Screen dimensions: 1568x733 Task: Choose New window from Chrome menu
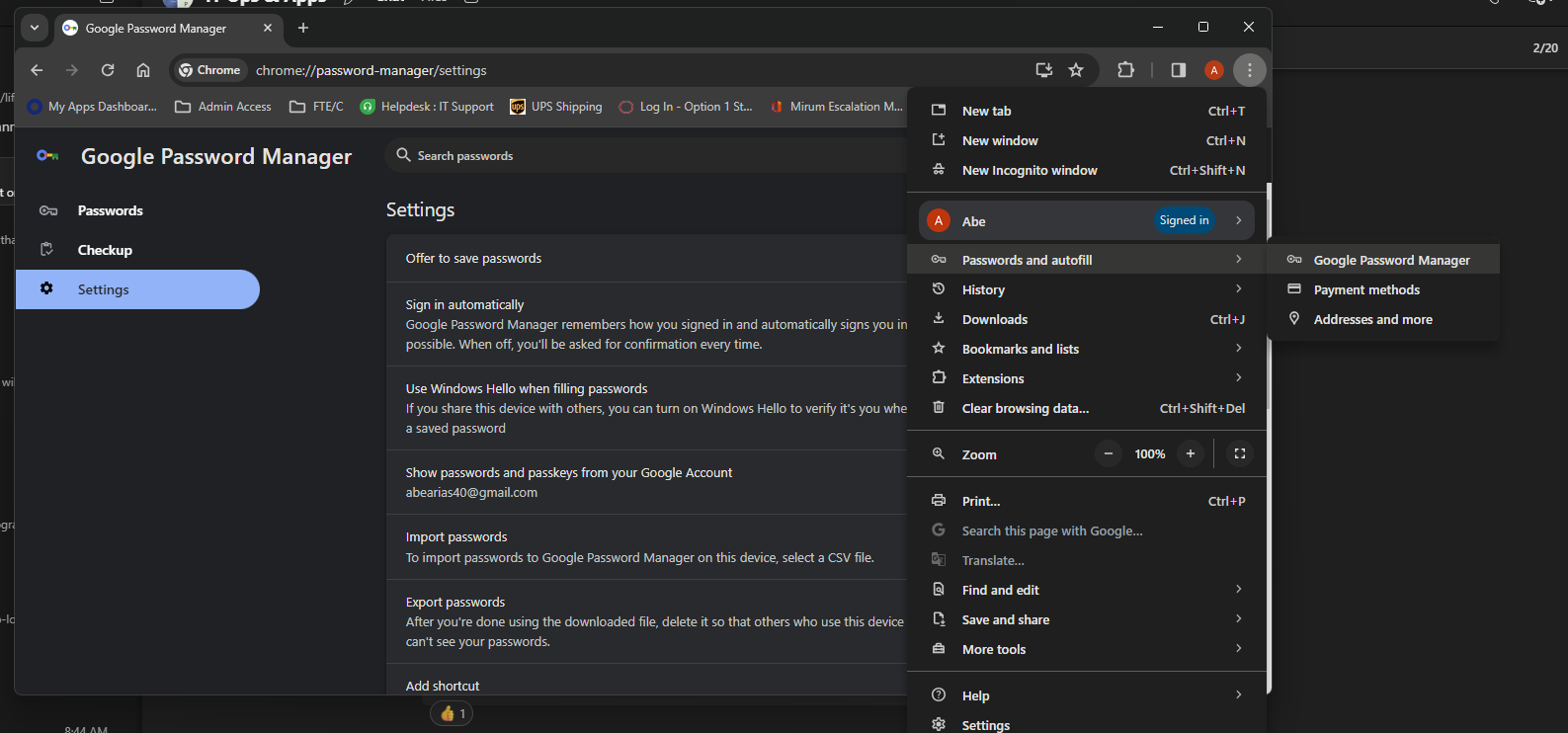click(x=1087, y=140)
